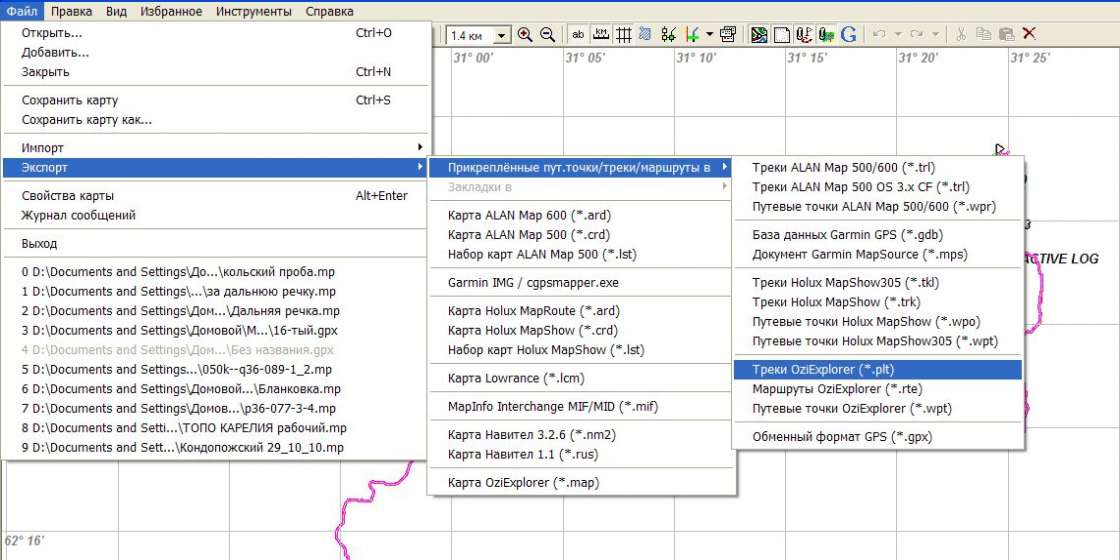1120x560 pixels.
Task: Open the 1.4 км scale dropdown
Action: click(x=501, y=36)
